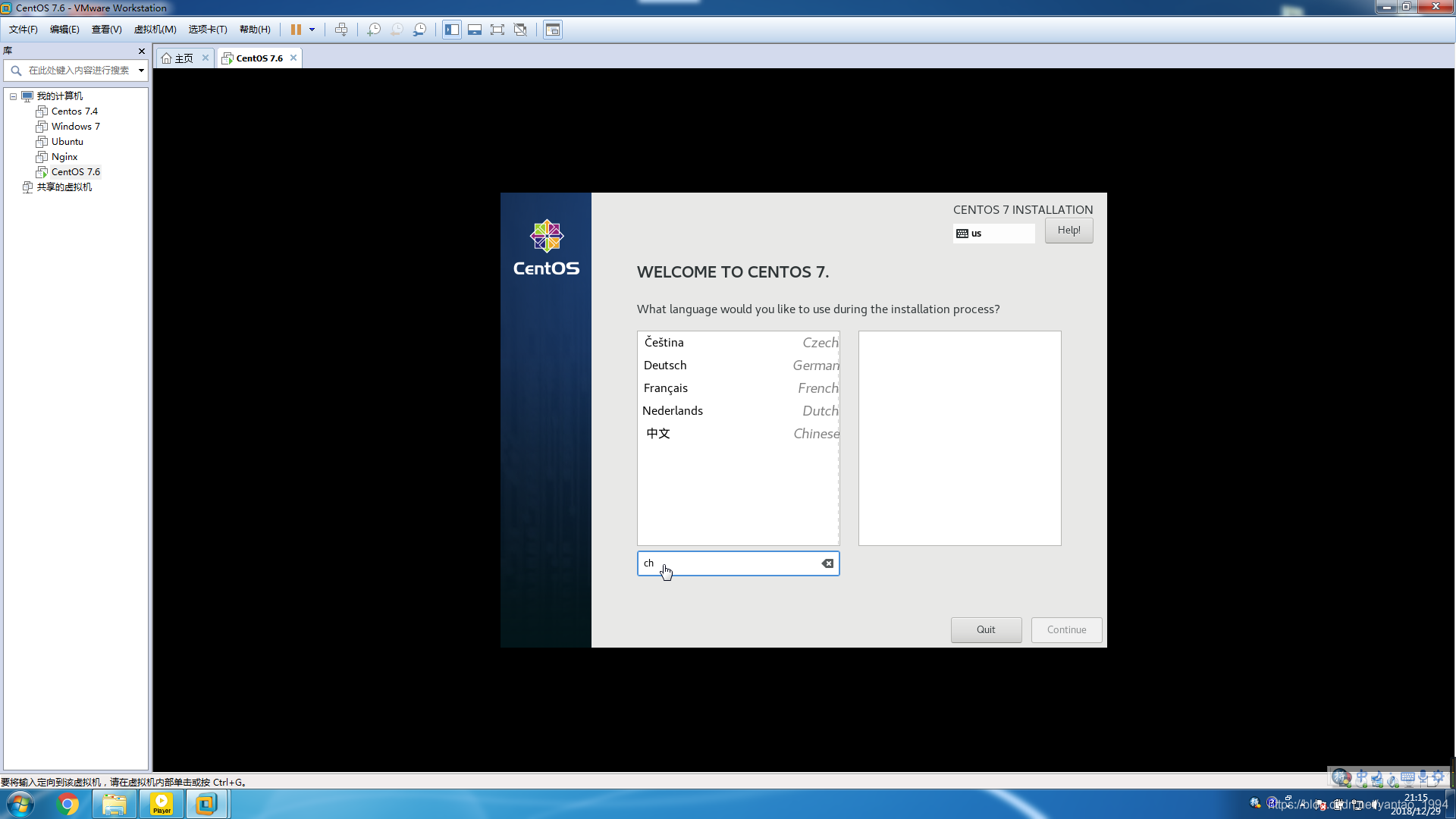Open the 查看(V) menu
Viewport: 1456px width, 819px height.
[106, 30]
